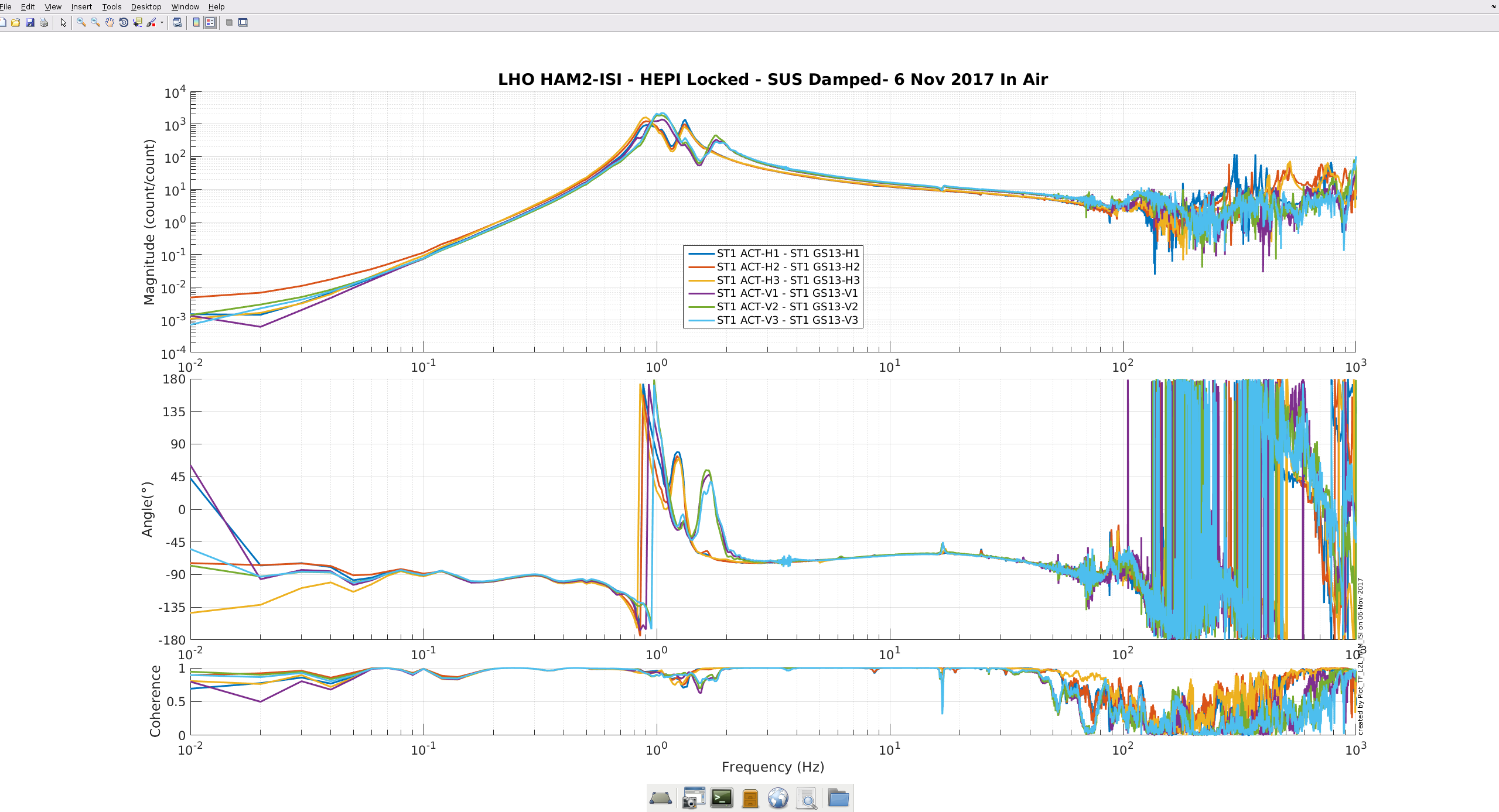Click the Link Plot icon
Screen dimensions: 1499x812
point(177,23)
